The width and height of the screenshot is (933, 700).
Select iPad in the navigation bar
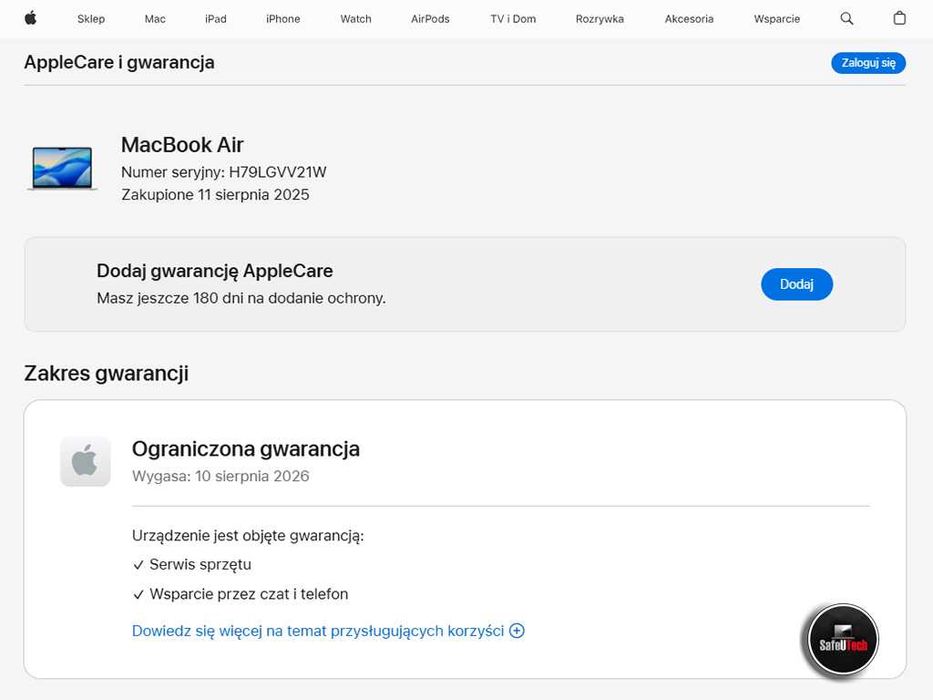(215, 19)
